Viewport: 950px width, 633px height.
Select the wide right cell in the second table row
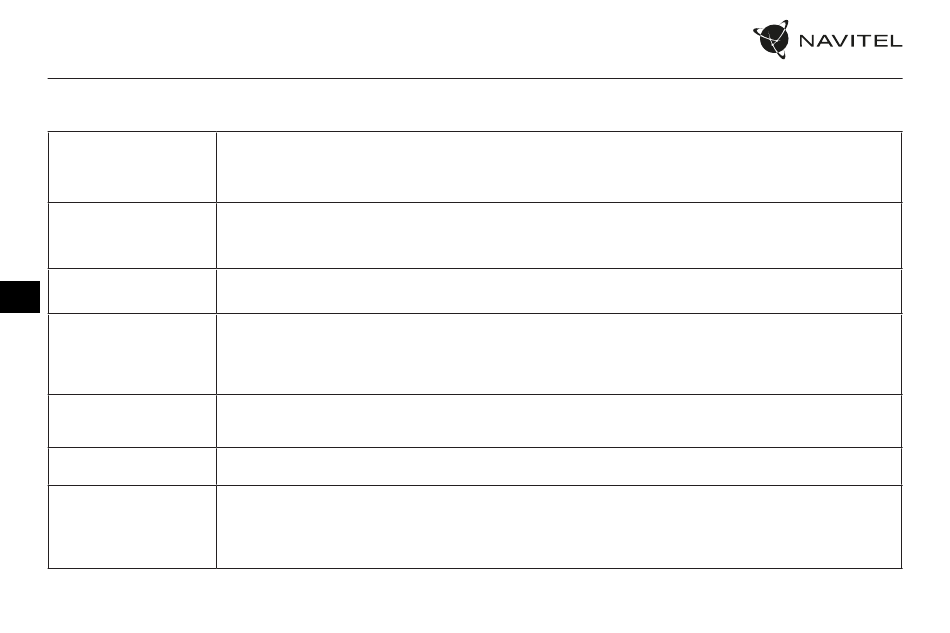click(x=559, y=236)
